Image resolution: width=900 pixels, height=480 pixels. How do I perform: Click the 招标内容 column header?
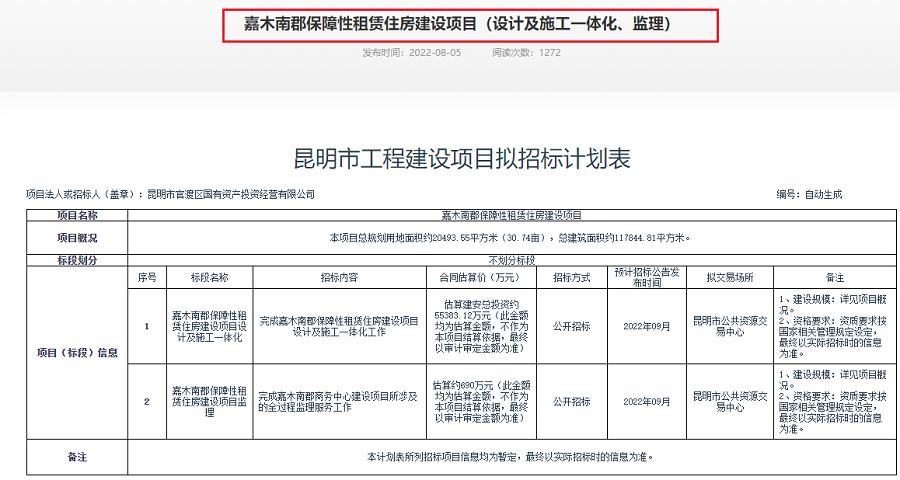coord(339,277)
